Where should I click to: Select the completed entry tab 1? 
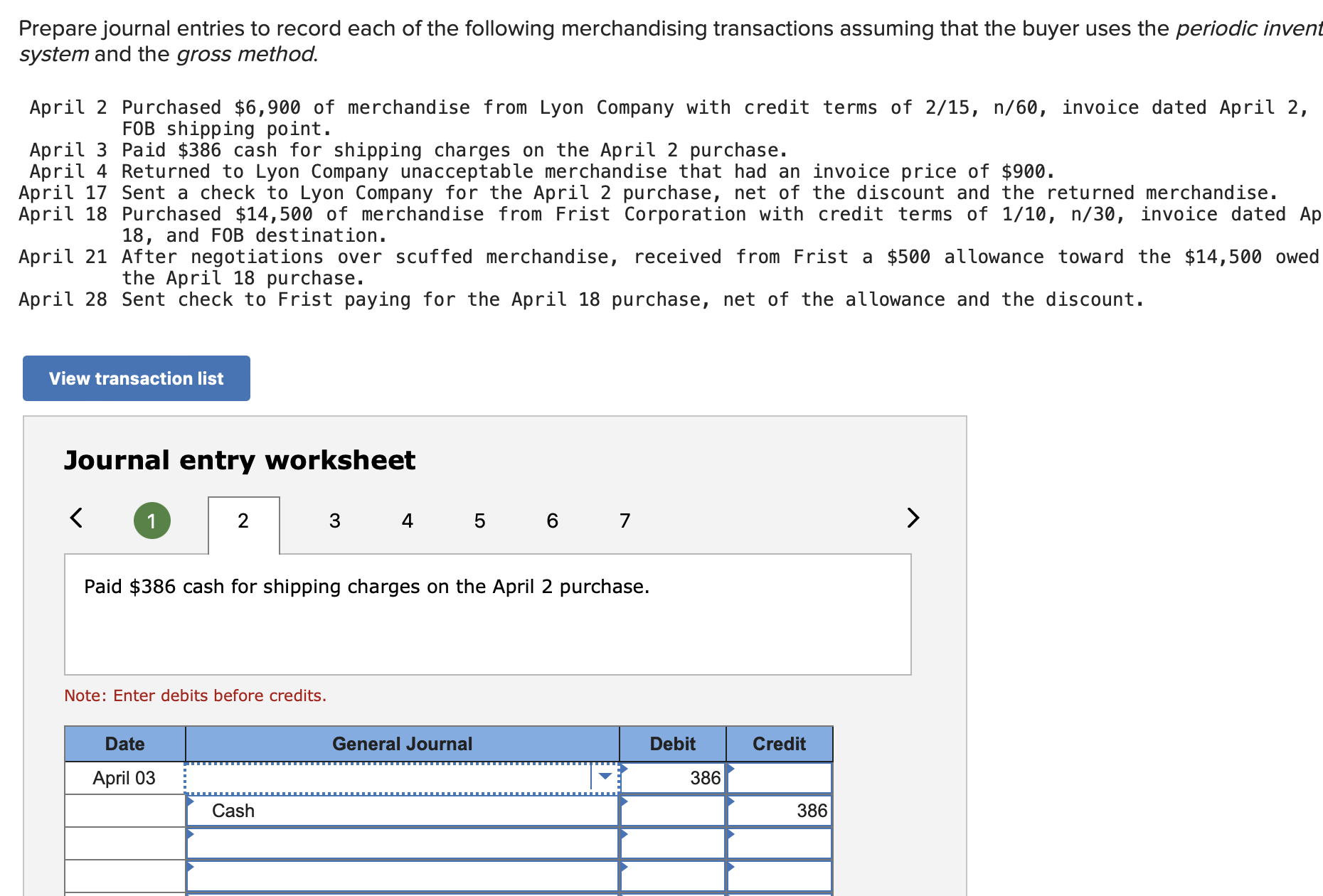(x=152, y=521)
